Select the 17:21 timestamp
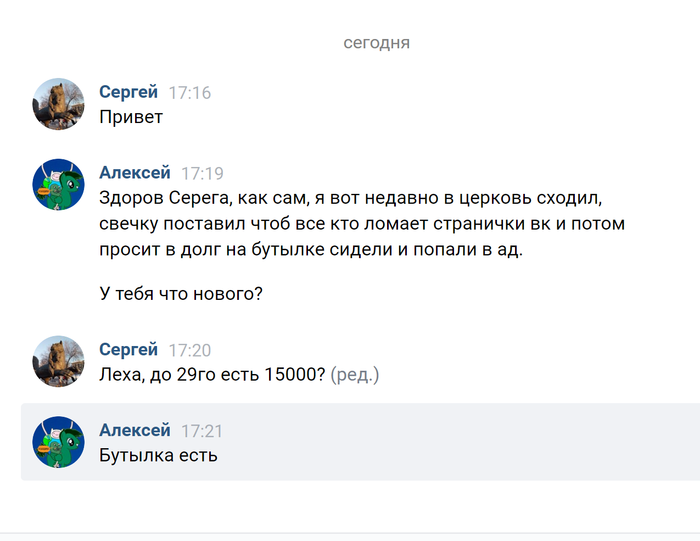 (201, 431)
